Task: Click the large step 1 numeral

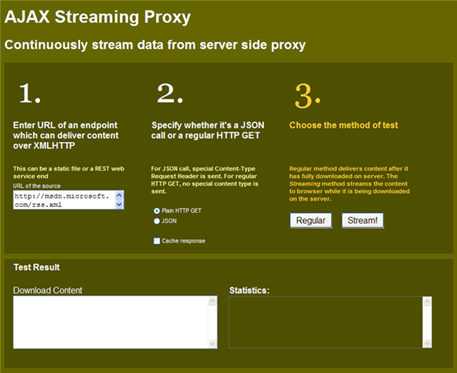Action: [30, 93]
